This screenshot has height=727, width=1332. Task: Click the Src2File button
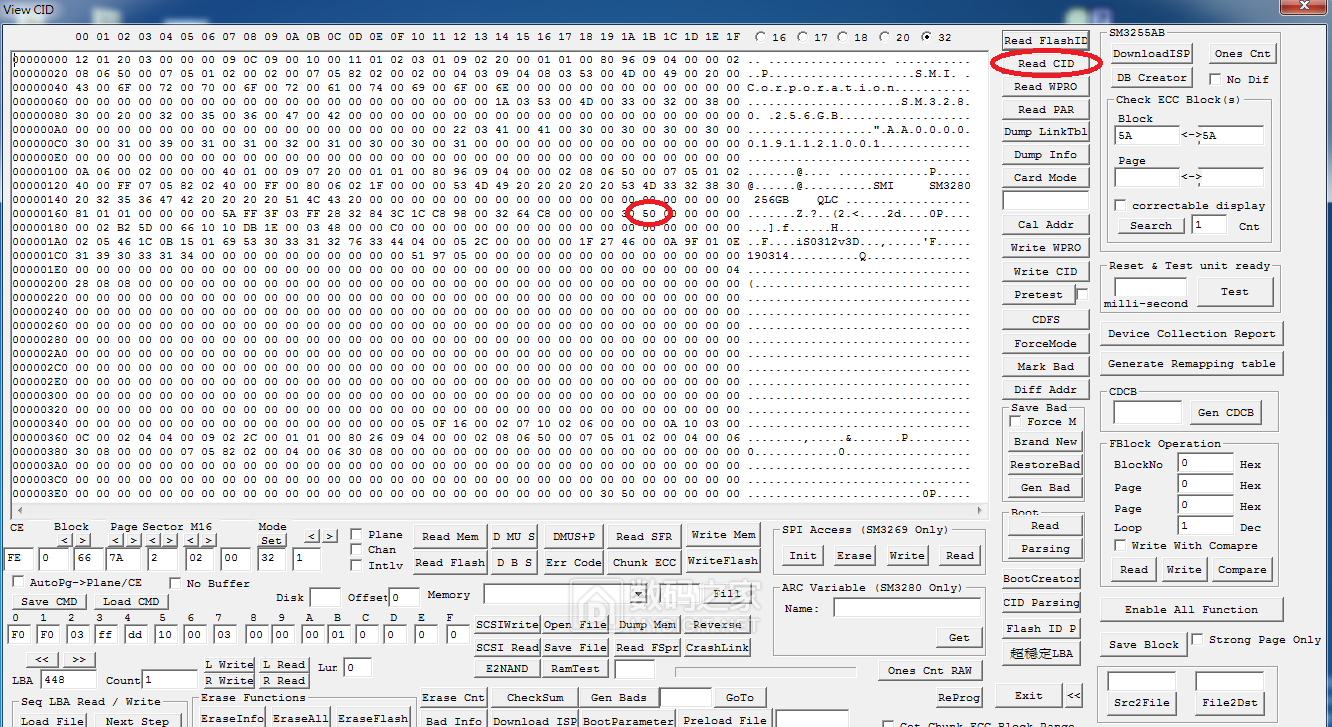pyautogui.click(x=1141, y=702)
